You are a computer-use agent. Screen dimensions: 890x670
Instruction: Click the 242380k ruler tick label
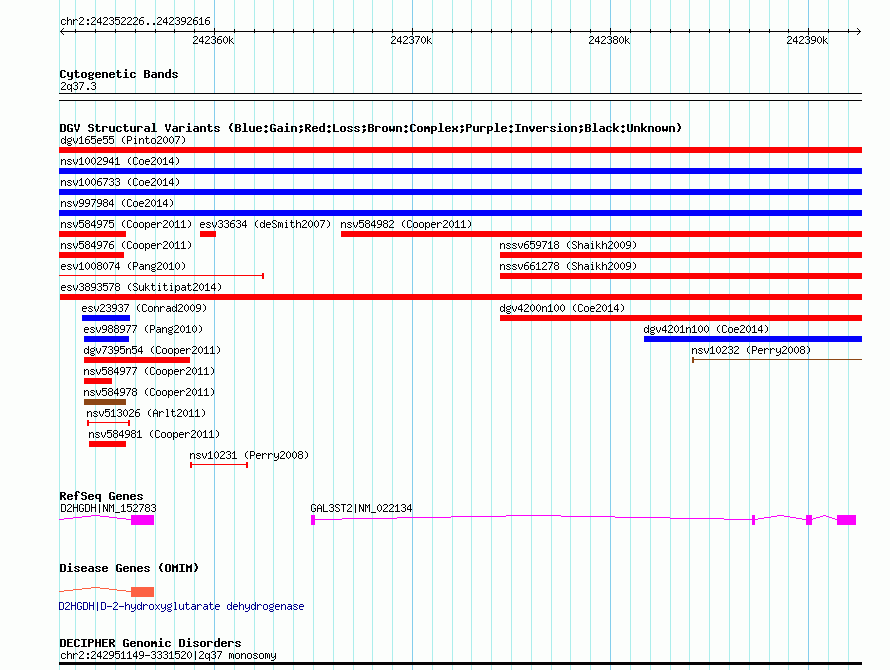tap(609, 40)
